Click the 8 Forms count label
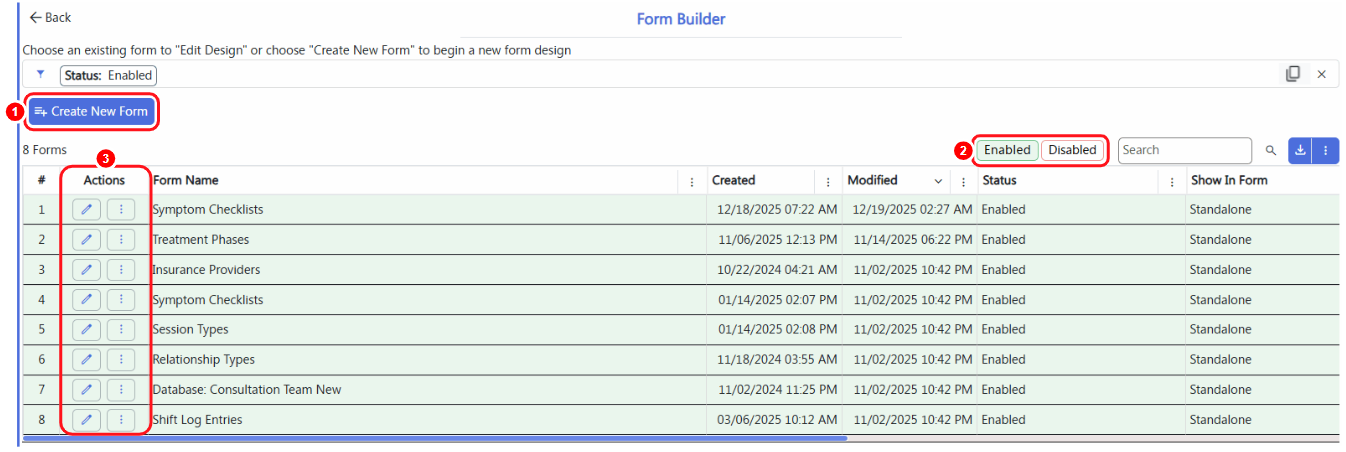1346x452 pixels. [x=45, y=150]
